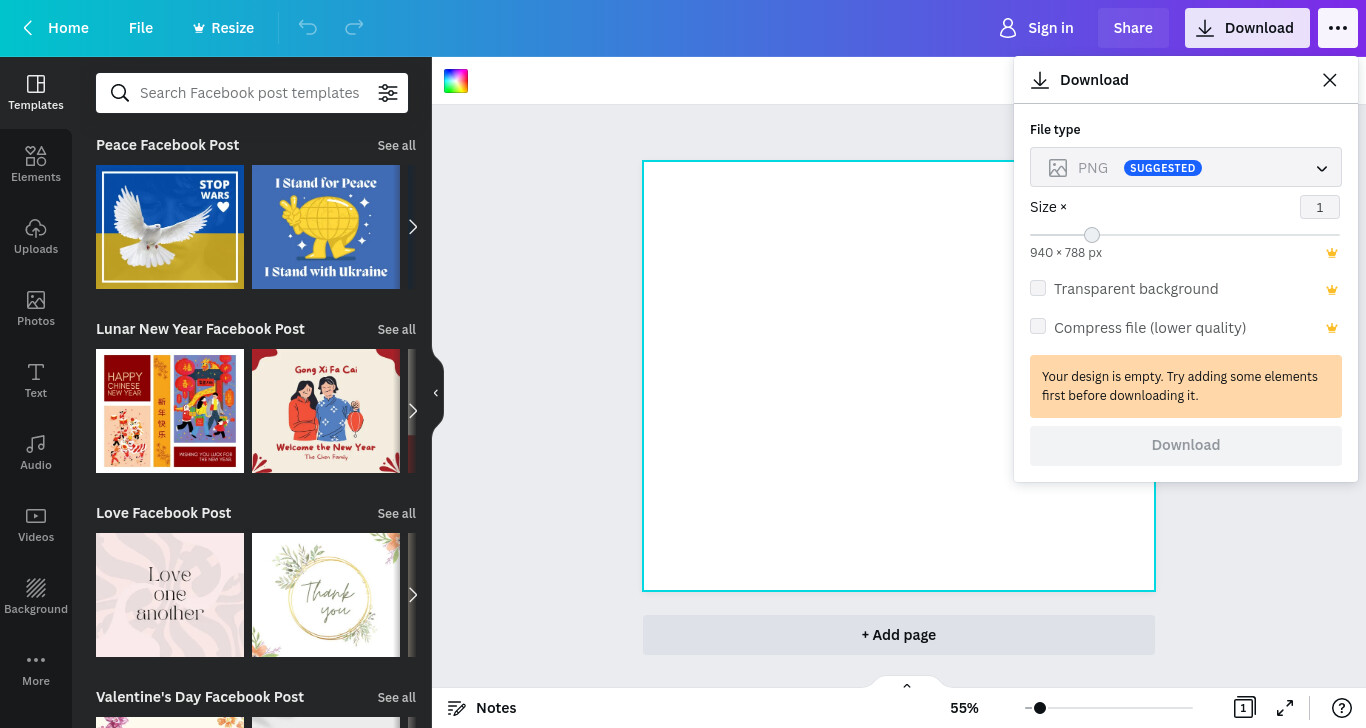
Task: Open the Templates sidebar tab
Action: click(x=36, y=93)
